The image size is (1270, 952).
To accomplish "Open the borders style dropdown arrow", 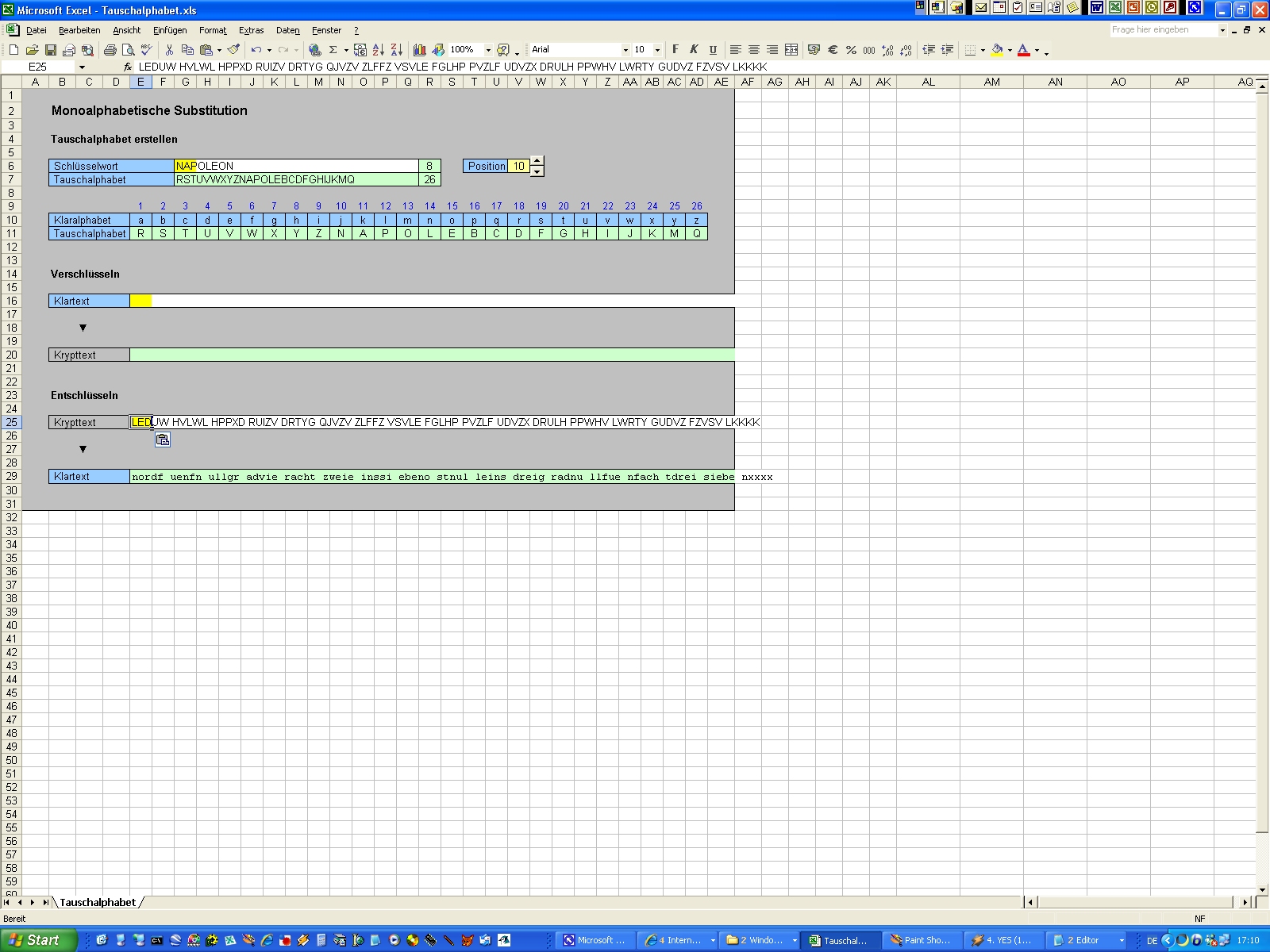I will click(x=983, y=50).
